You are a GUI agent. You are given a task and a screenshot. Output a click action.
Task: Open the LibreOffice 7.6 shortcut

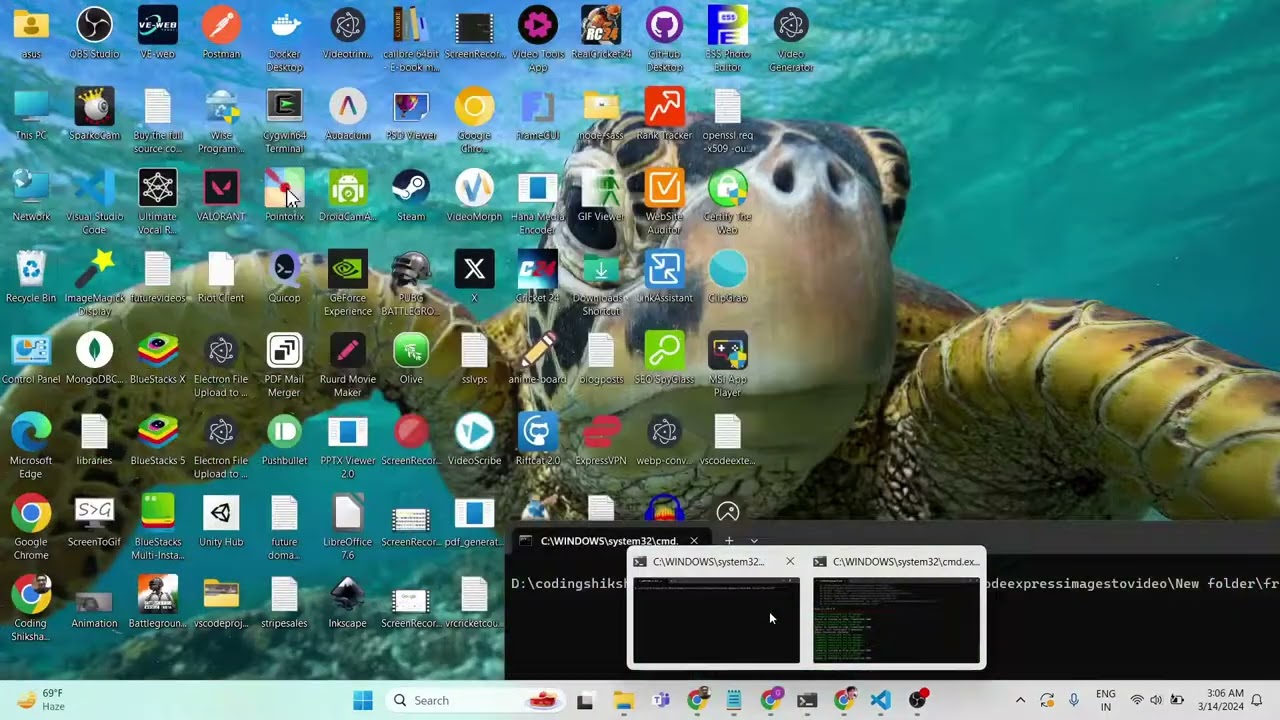[x=348, y=526]
